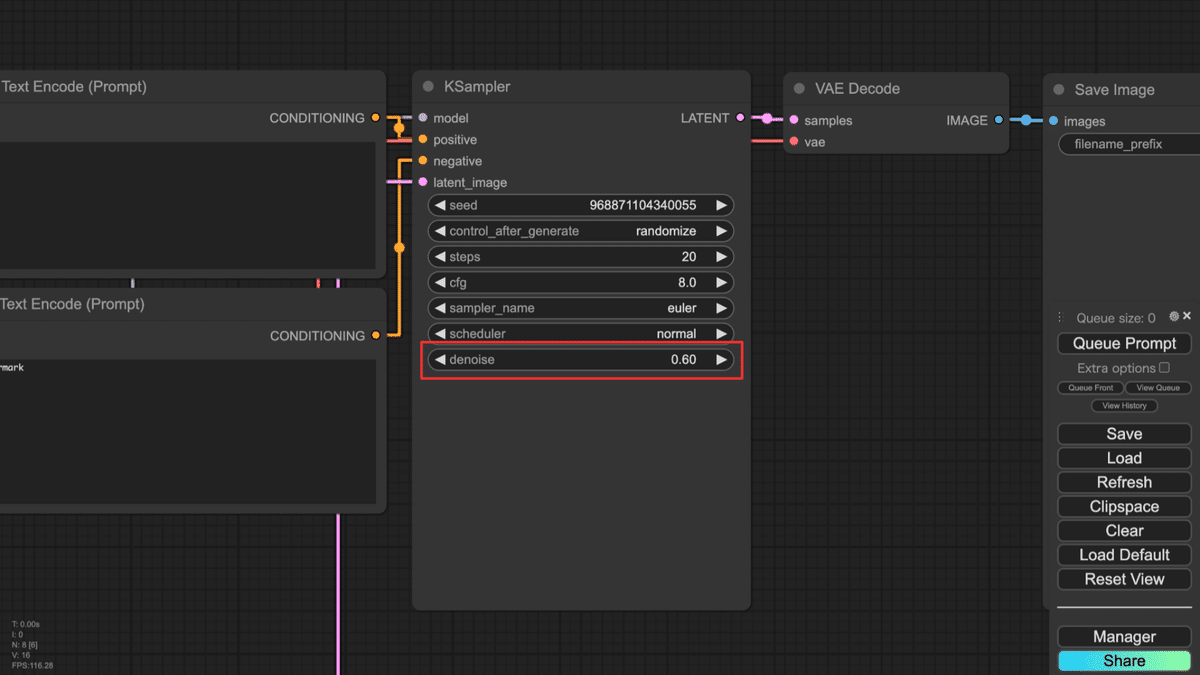This screenshot has width=1200, height=675.
Task: Lower denoise with its left arrow
Action: pyautogui.click(x=439, y=359)
